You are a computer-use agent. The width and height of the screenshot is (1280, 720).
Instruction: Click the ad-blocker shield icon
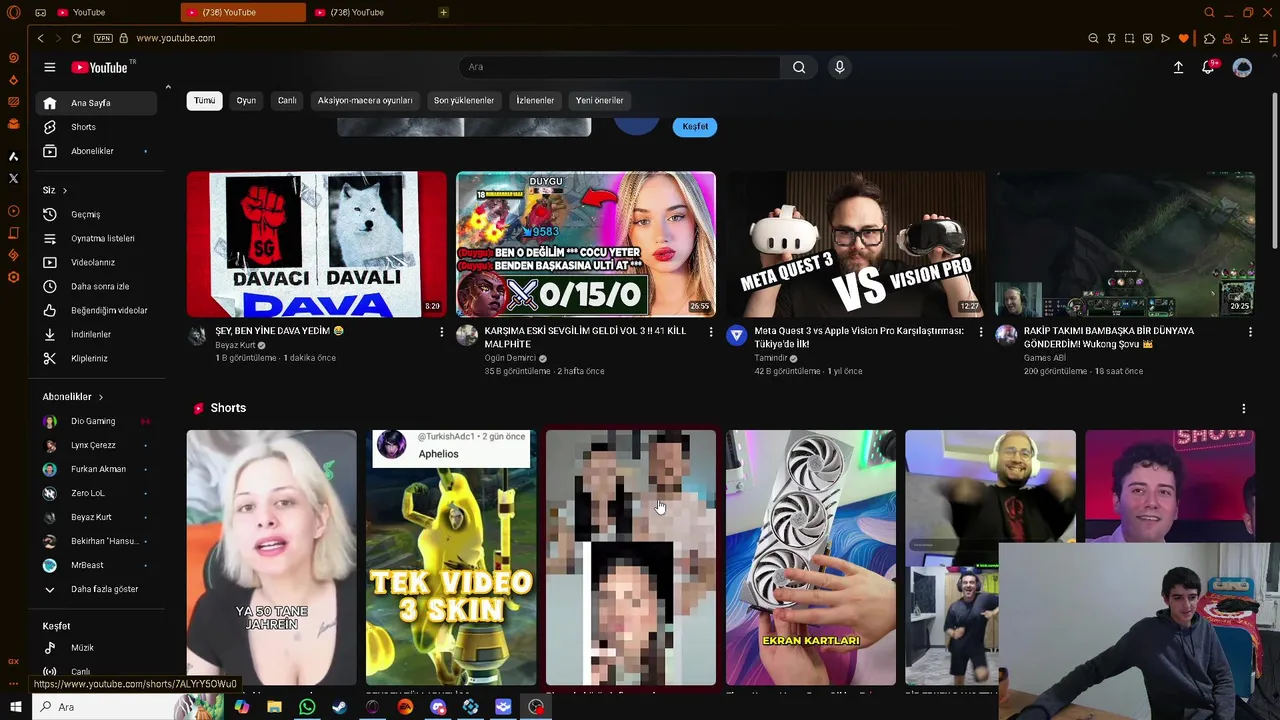point(1147,38)
